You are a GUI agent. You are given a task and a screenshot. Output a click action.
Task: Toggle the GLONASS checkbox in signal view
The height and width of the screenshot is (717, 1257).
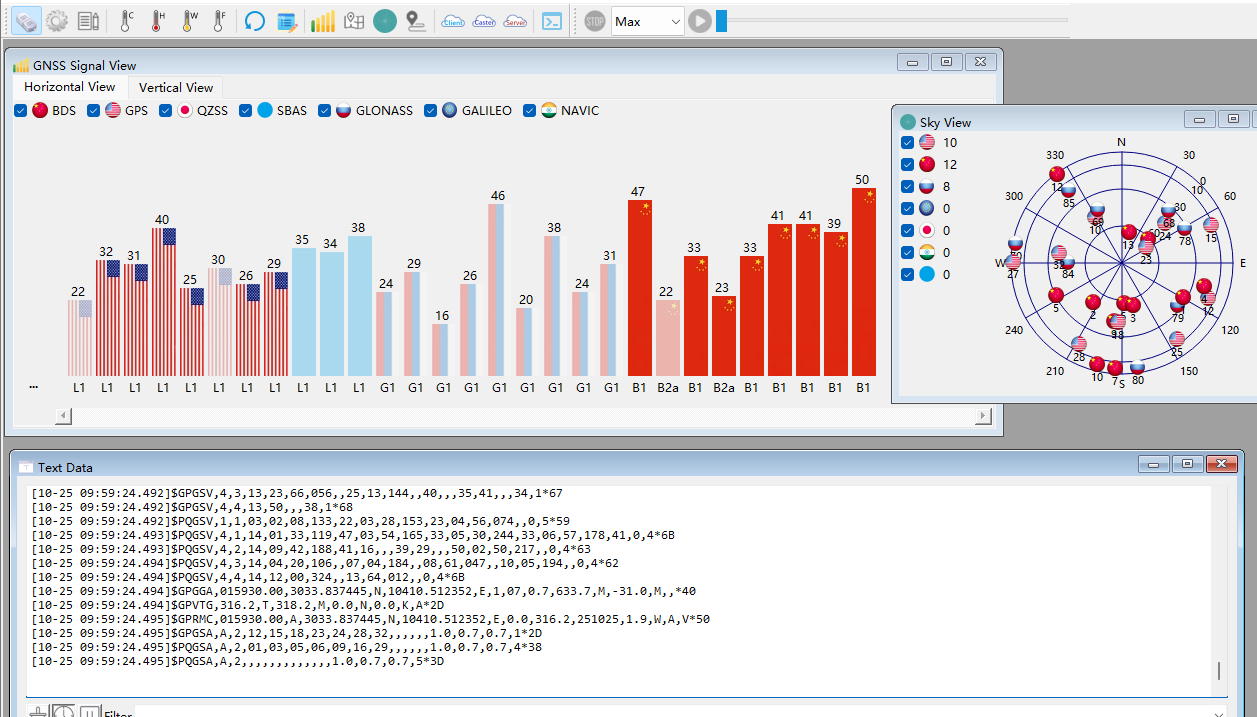point(325,111)
